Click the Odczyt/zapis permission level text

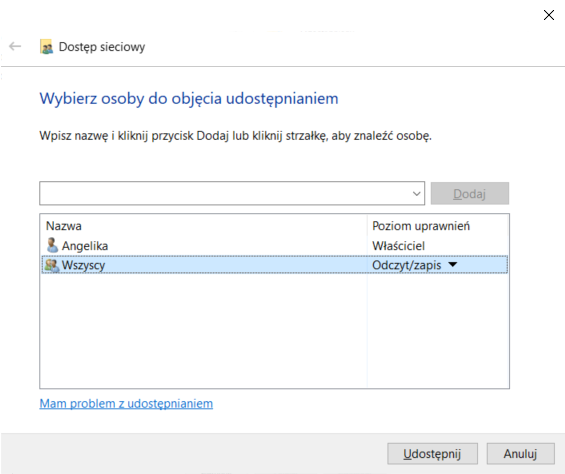(x=406, y=265)
